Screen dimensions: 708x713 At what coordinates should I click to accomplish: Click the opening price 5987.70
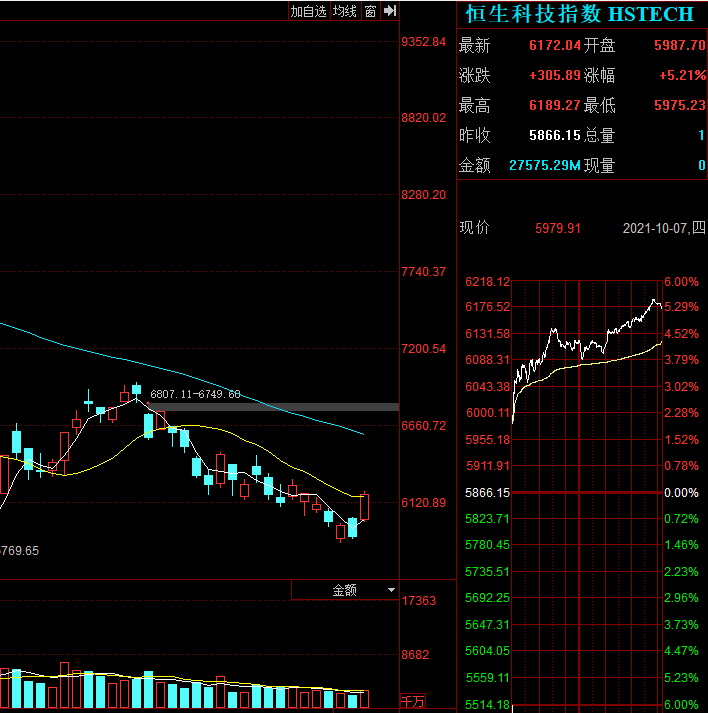pos(680,45)
